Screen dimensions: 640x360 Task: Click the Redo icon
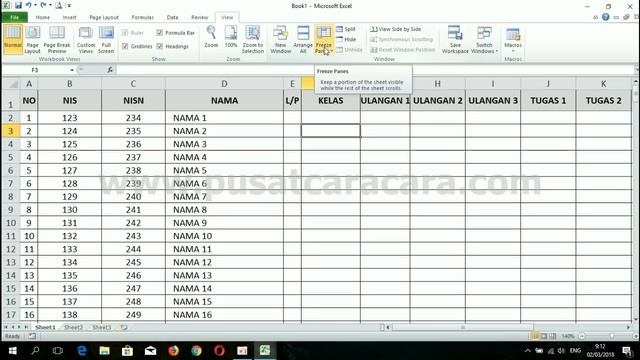click(43, 6)
